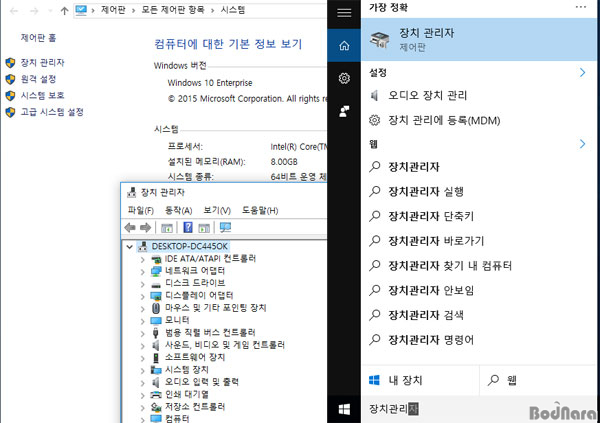The width and height of the screenshot is (600, 423).
Task: Click 모든 제어판 항목 breadcrumb in address bar
Action: [x=173, y=10]
